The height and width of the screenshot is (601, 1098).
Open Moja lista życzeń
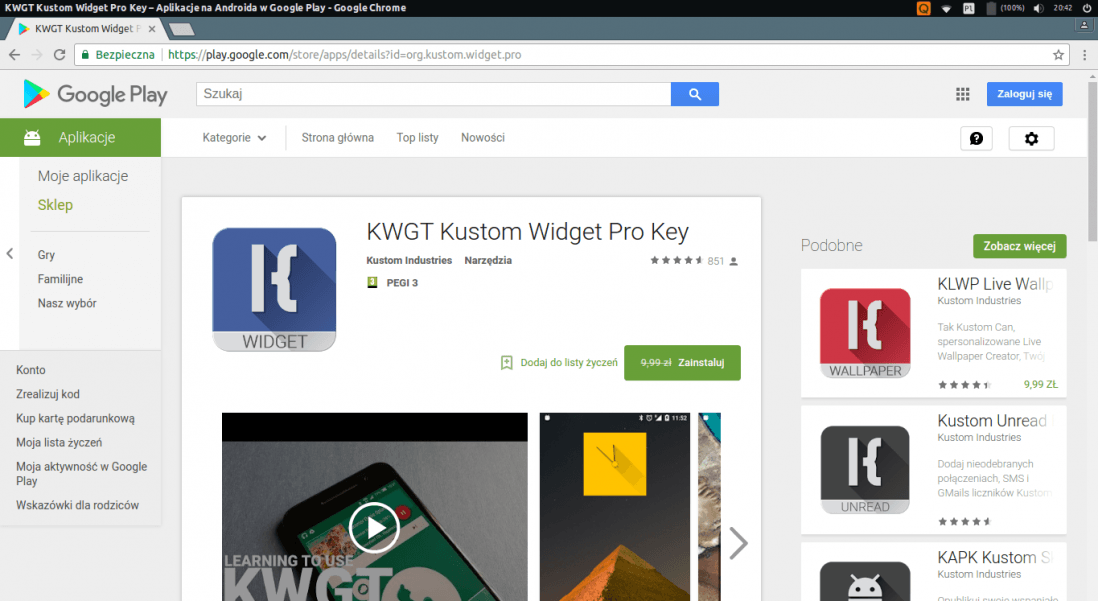click(59, 443)
